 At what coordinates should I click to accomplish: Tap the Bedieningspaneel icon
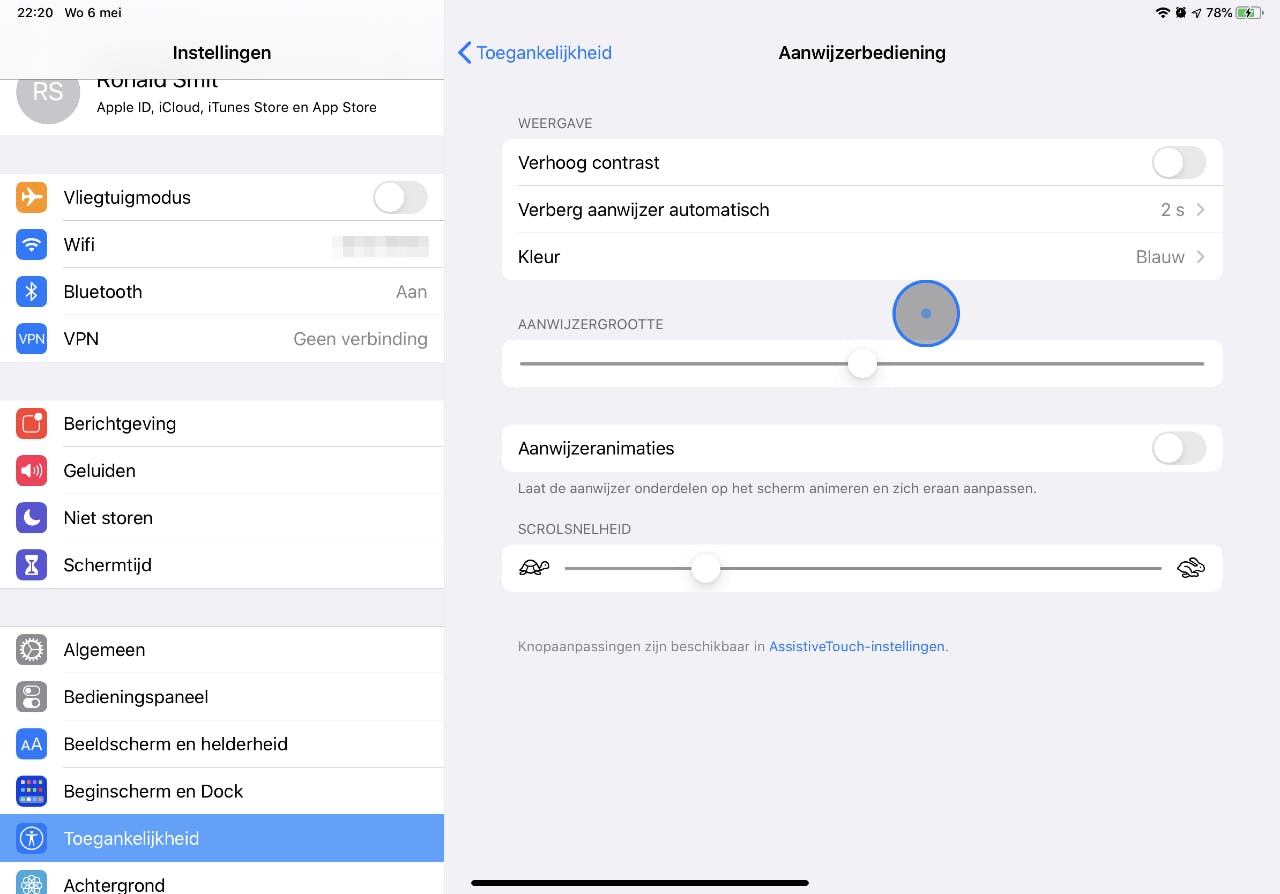pos(32,697)
